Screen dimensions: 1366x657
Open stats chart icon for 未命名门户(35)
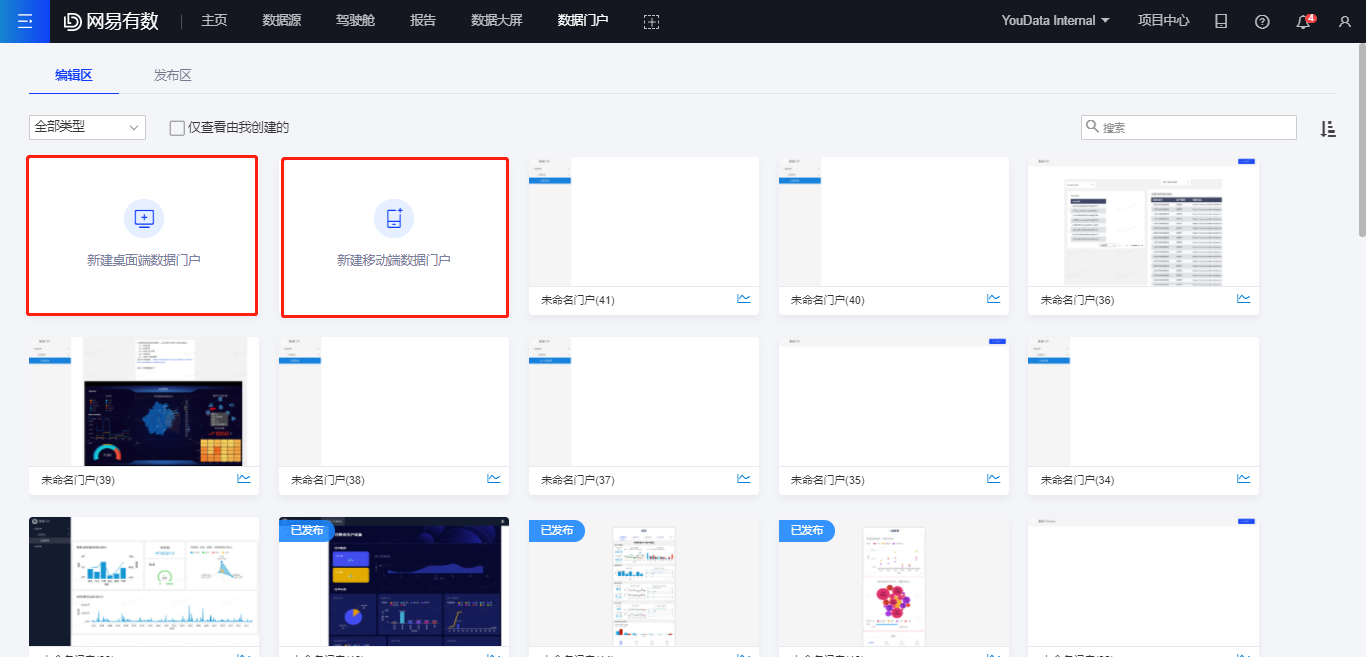[993, 478]
